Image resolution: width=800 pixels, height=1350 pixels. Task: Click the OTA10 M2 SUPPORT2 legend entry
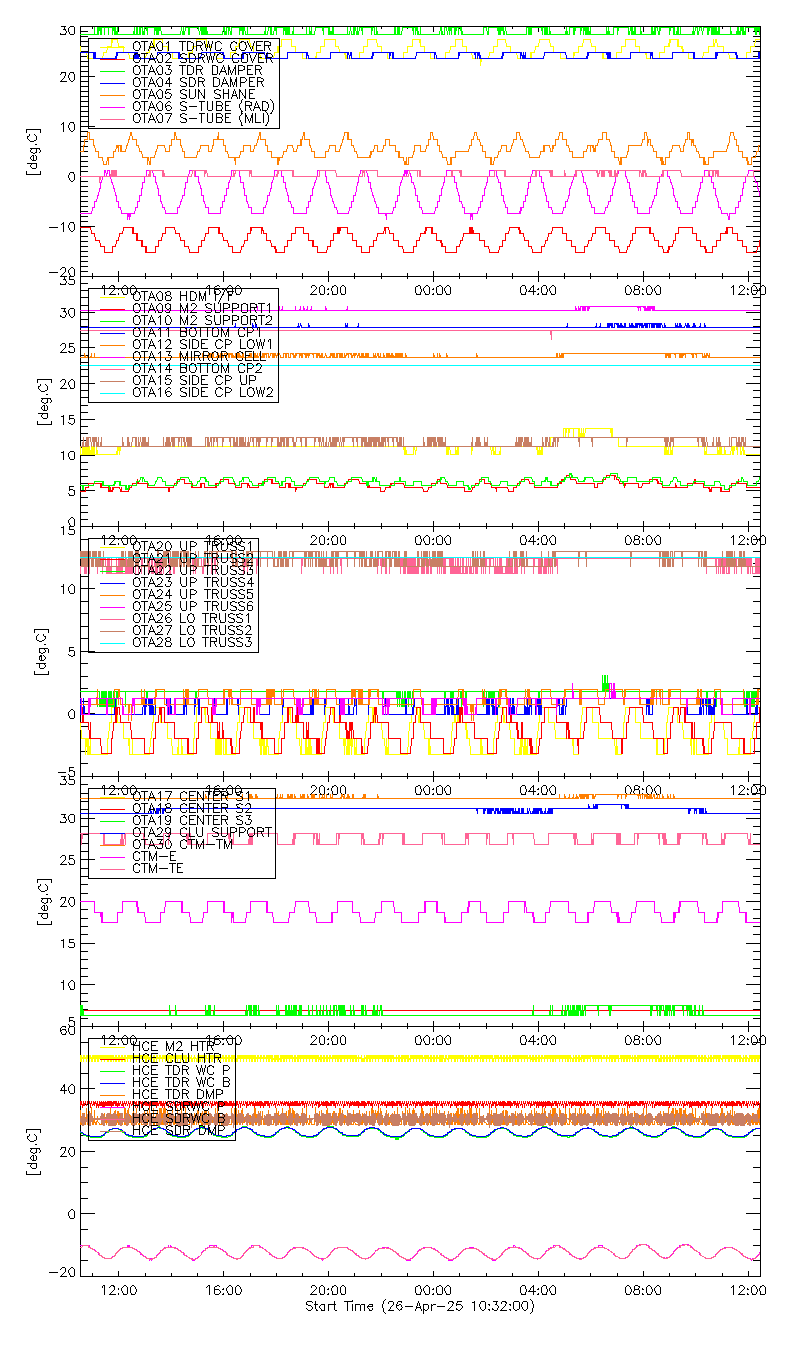202,320
